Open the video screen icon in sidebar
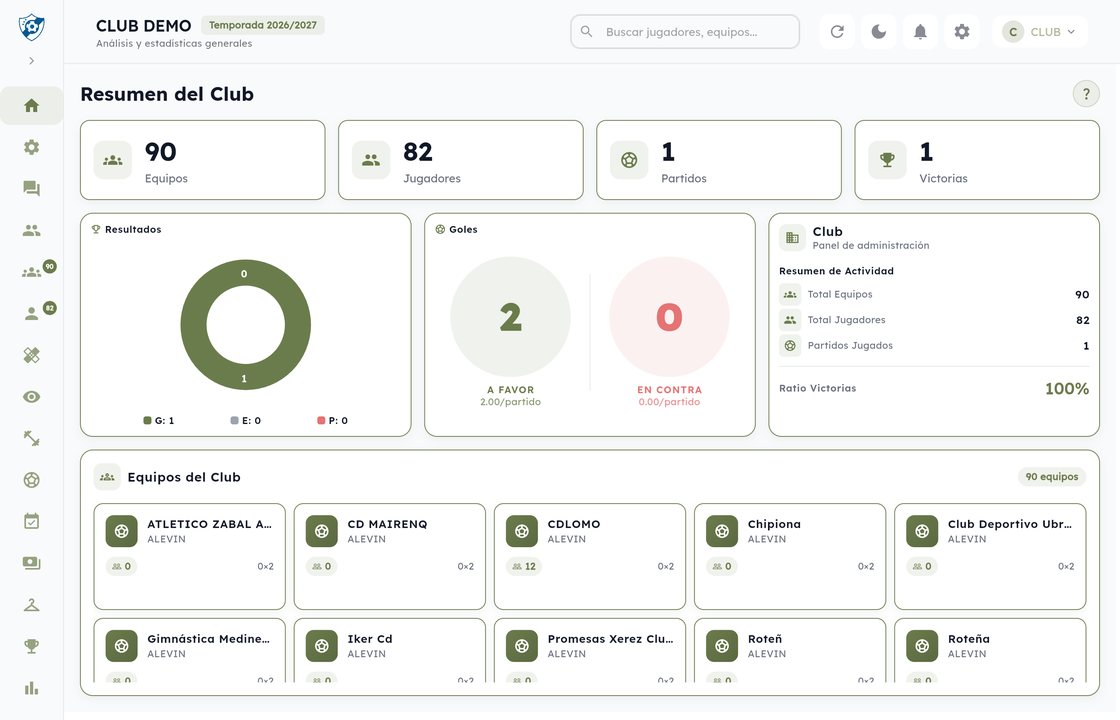 click(x=31, y=564)
